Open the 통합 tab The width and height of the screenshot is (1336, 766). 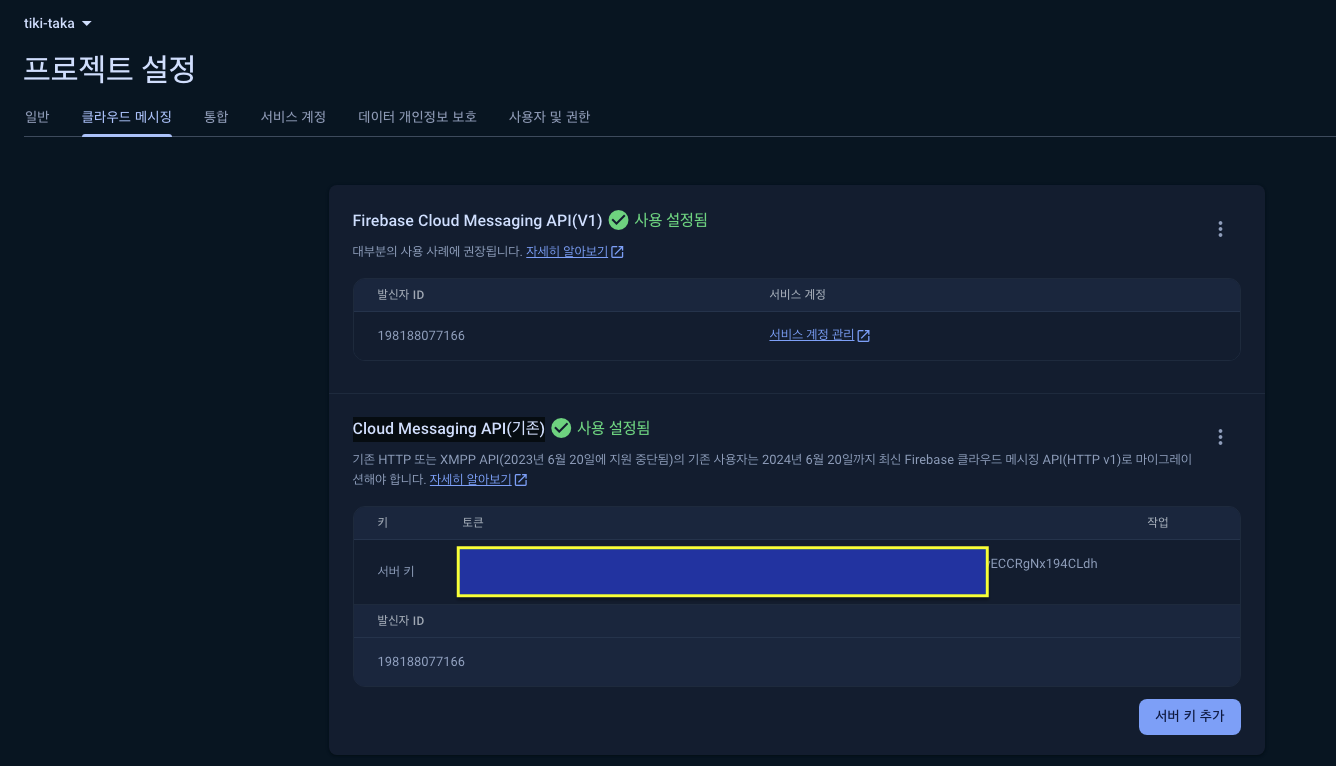point(216,117)
